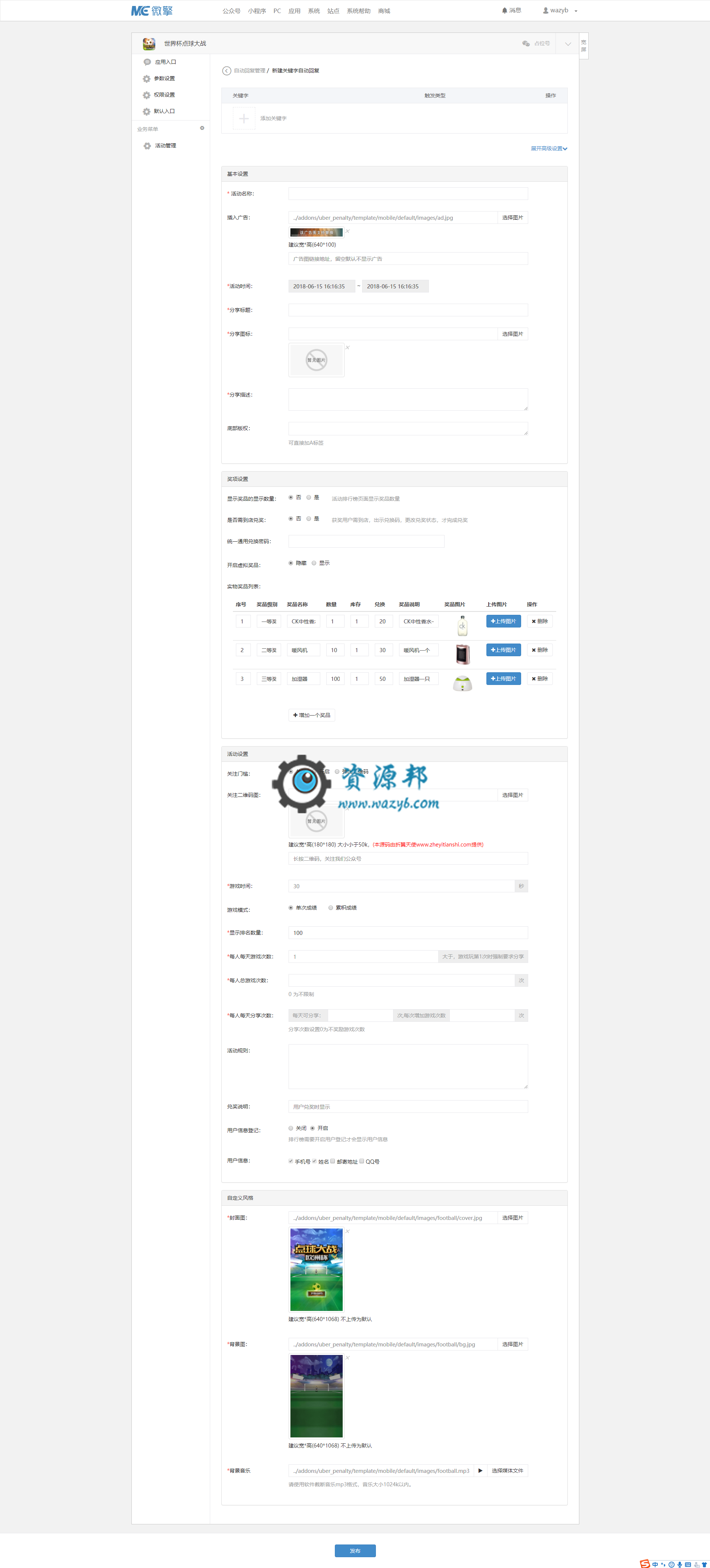
Task: Click the CK perfume prize image
Action: pyautogui.click(x=462, y=625)
